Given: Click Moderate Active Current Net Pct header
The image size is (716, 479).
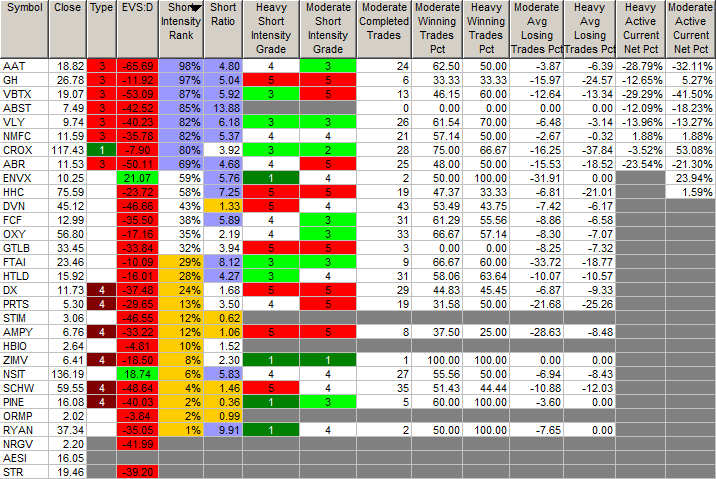Looking at the screenshot, I should pos(691,29).
